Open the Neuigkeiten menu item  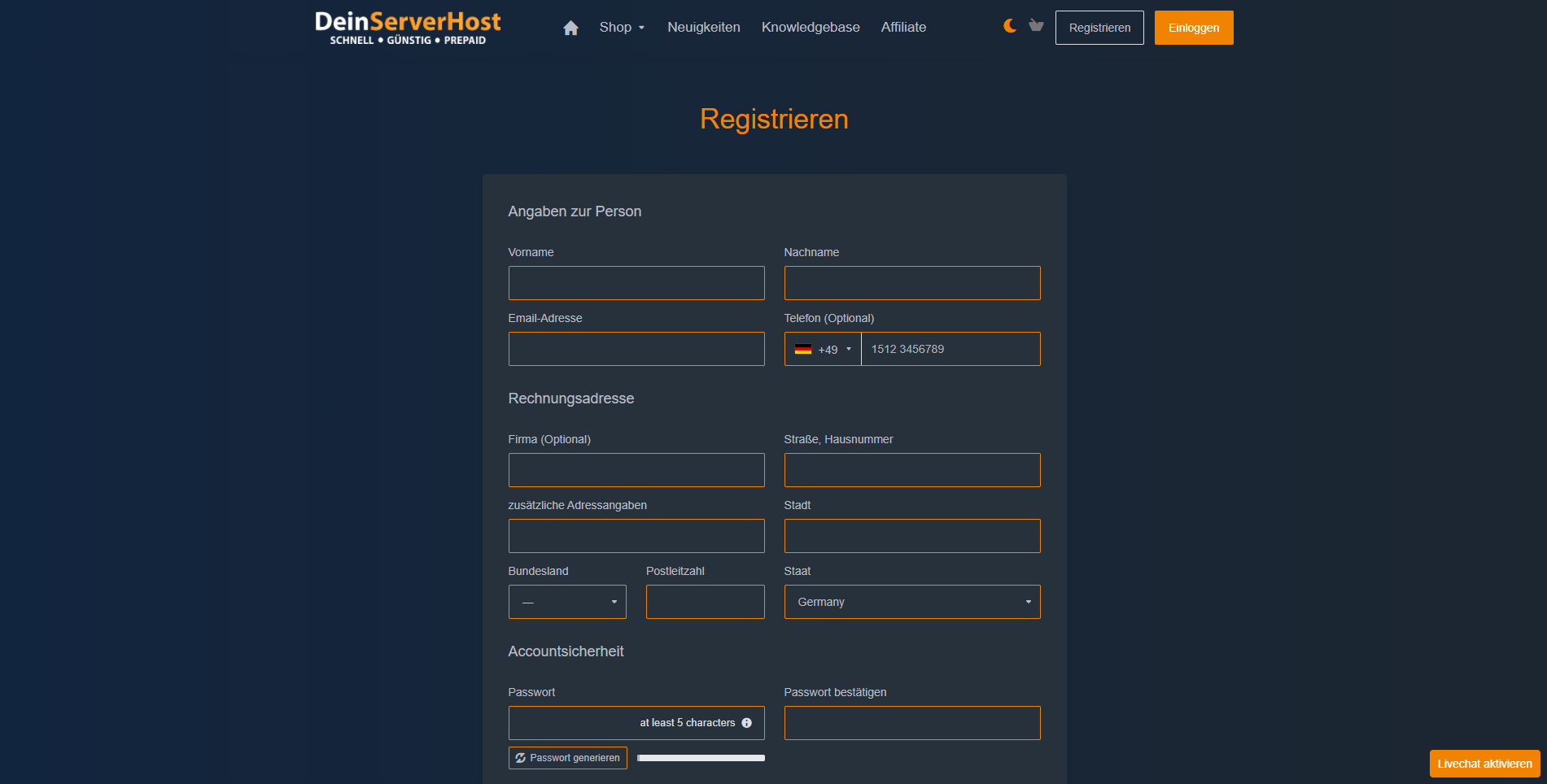click(x=703, y=28)
